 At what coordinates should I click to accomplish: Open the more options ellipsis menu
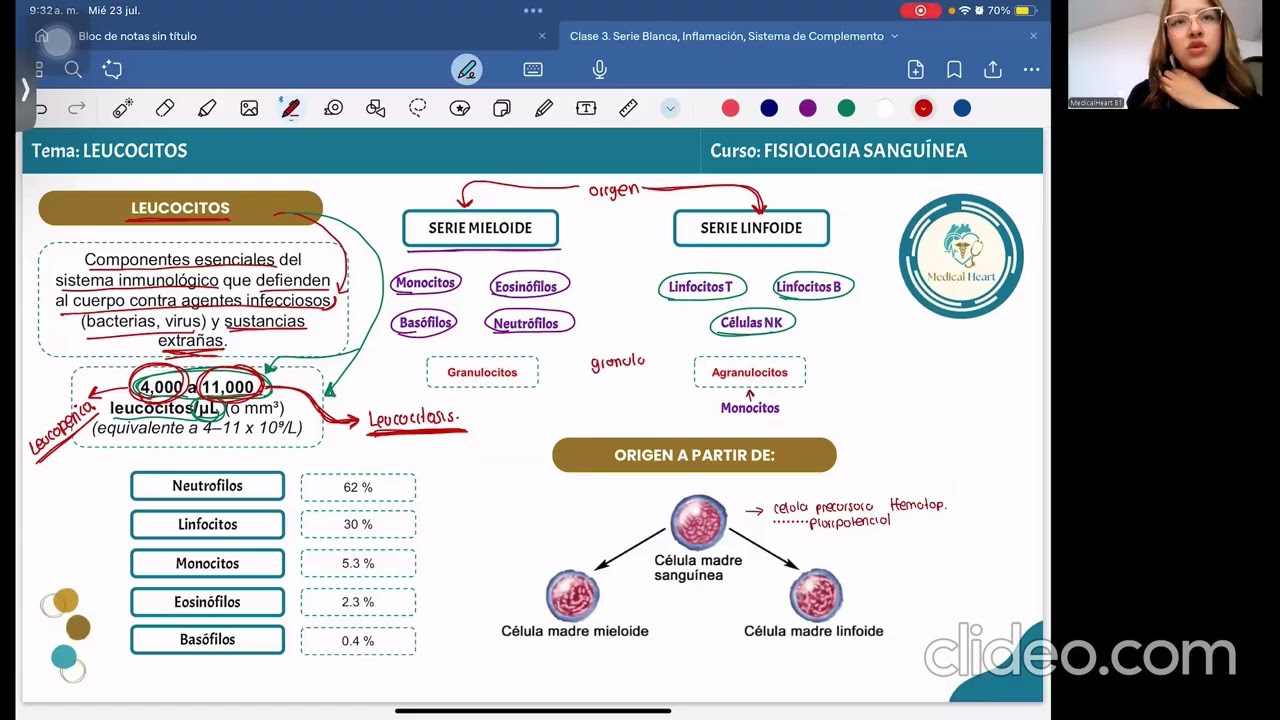coord(1031,69)
